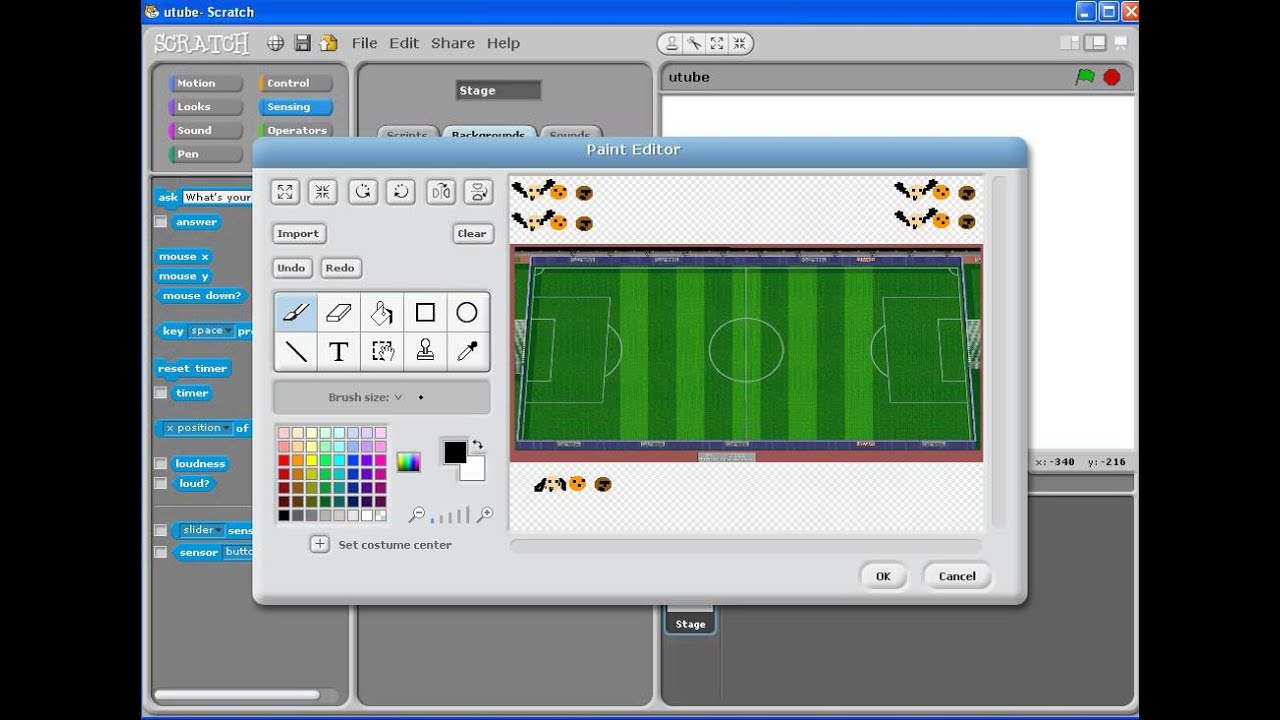Swap foreground and background colors

(x=478, y=445)
